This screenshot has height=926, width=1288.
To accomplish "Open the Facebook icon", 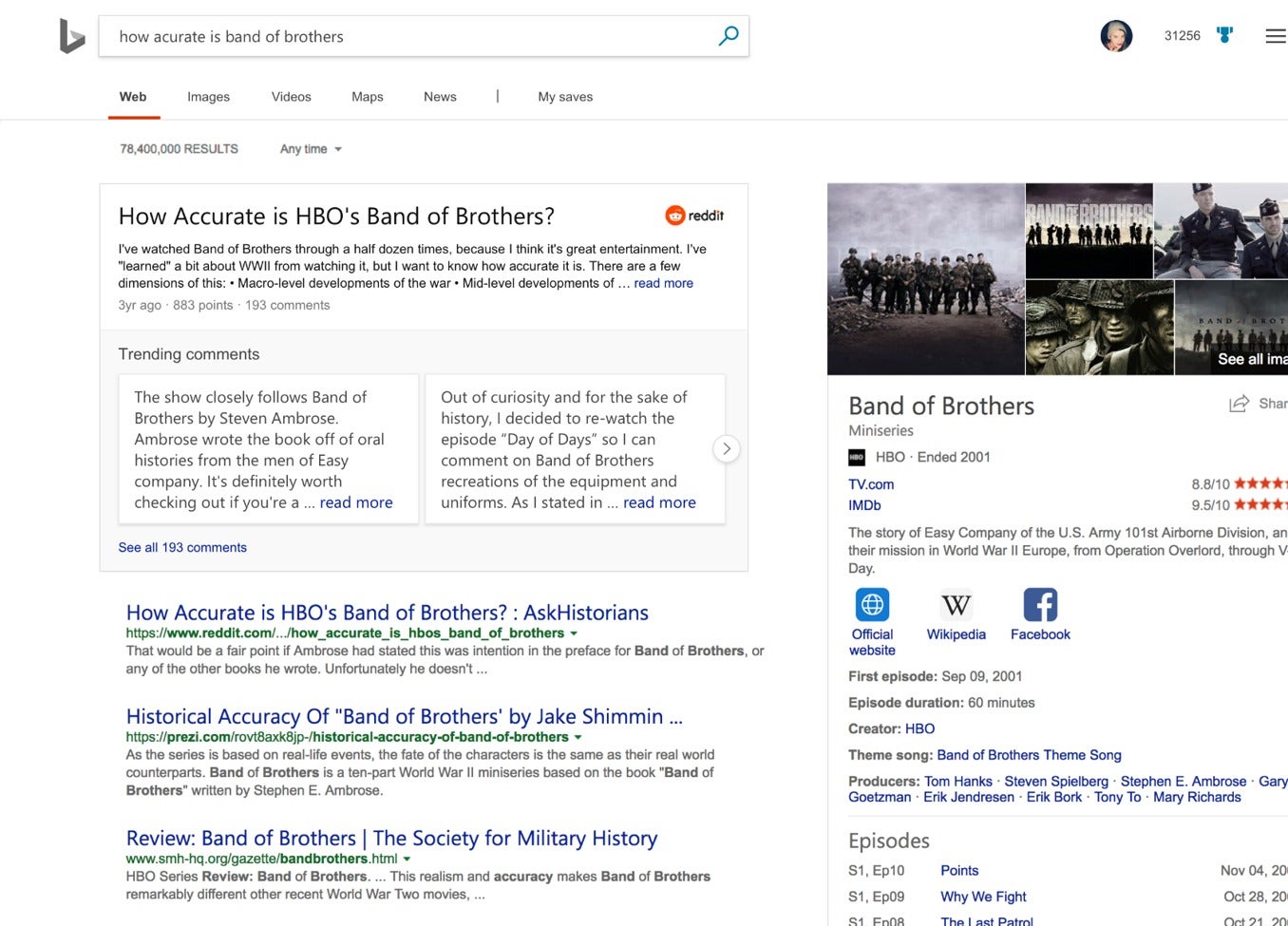I will click(1040, 604).
